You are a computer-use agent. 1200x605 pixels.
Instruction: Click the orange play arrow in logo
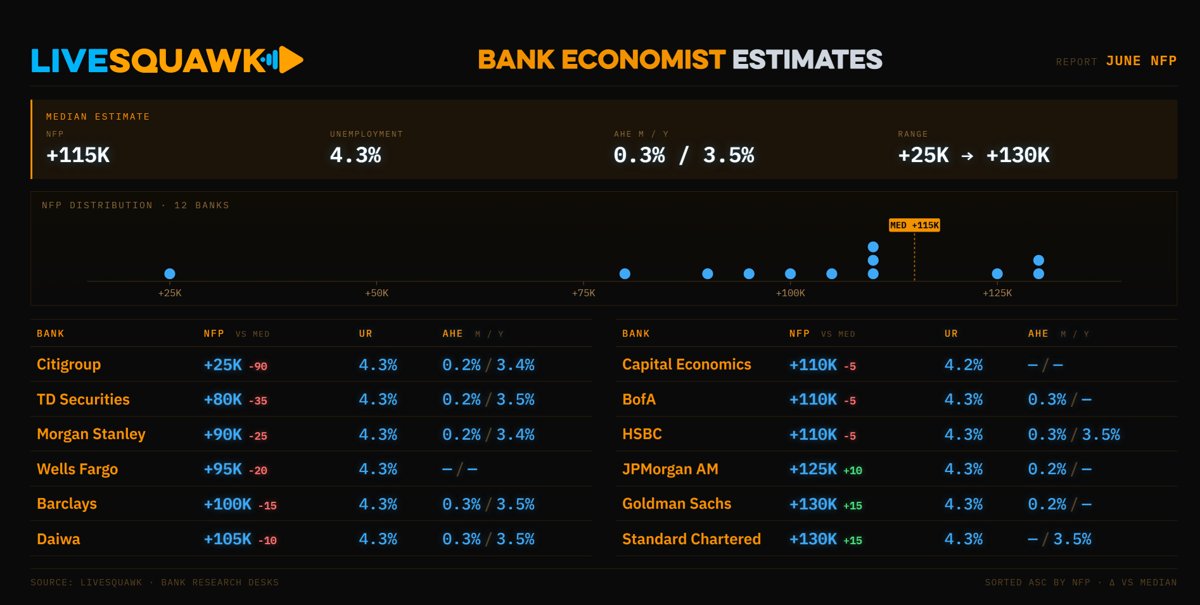coord(290,60)
